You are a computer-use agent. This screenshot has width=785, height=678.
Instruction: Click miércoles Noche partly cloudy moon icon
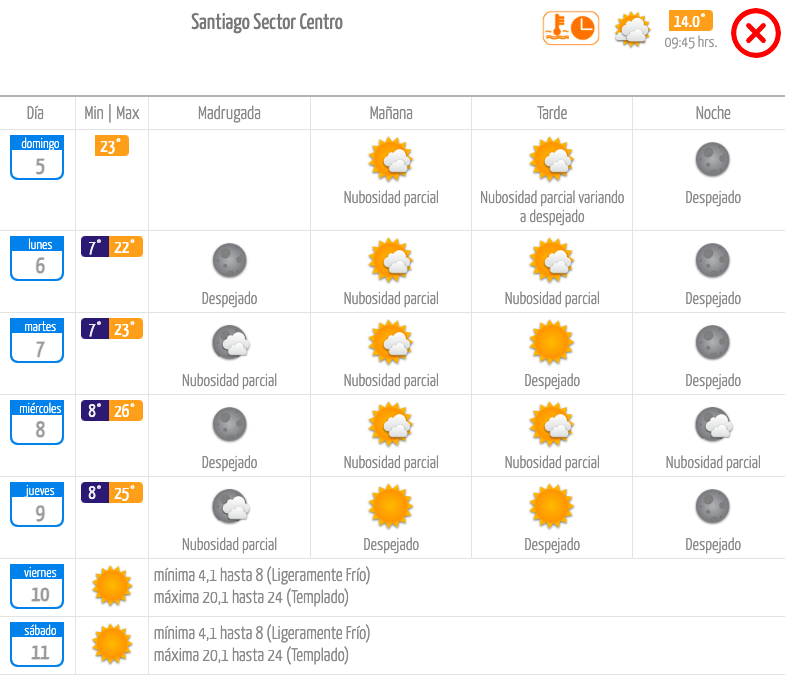(714, 425)
